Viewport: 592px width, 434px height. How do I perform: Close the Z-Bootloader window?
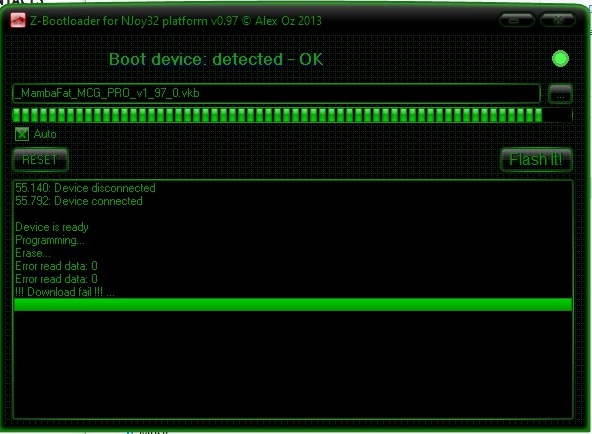tap(558, 20)
